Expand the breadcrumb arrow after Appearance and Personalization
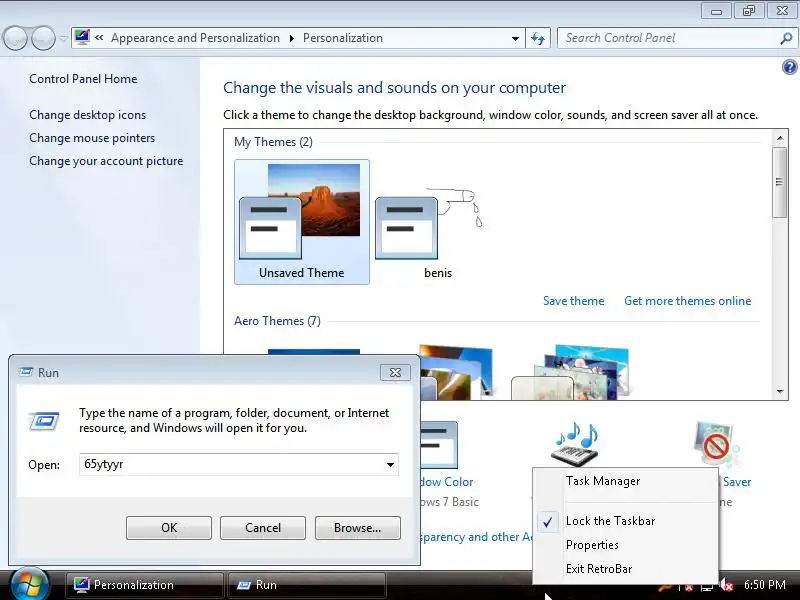This screenshot has width=800, height=600. (291, 38)
